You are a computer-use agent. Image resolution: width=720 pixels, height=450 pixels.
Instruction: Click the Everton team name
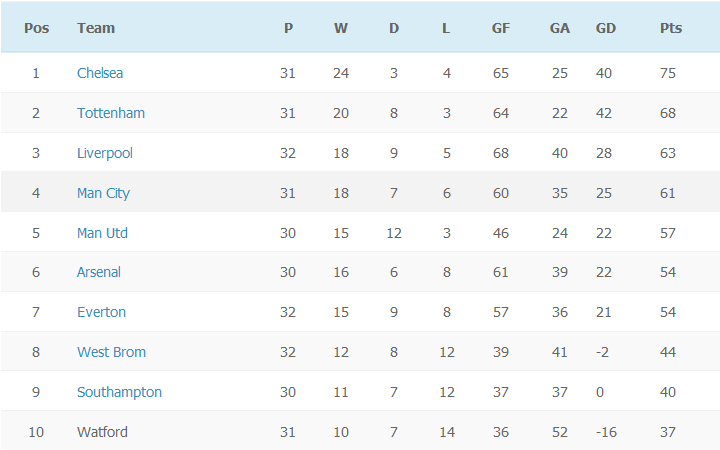[101, 312]
